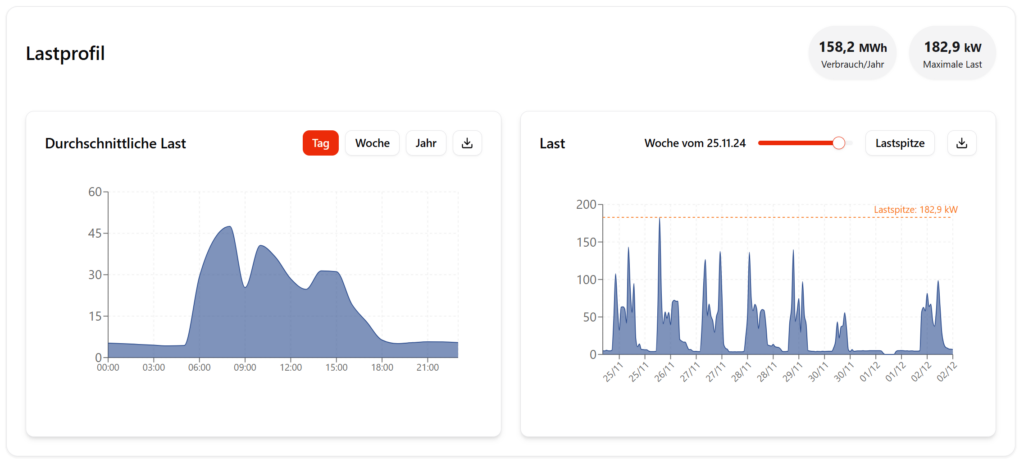Click the orange Lastspitze: 182,9 kW label
This screenshot has width=1024, height=464.
(x=915, y=210)
